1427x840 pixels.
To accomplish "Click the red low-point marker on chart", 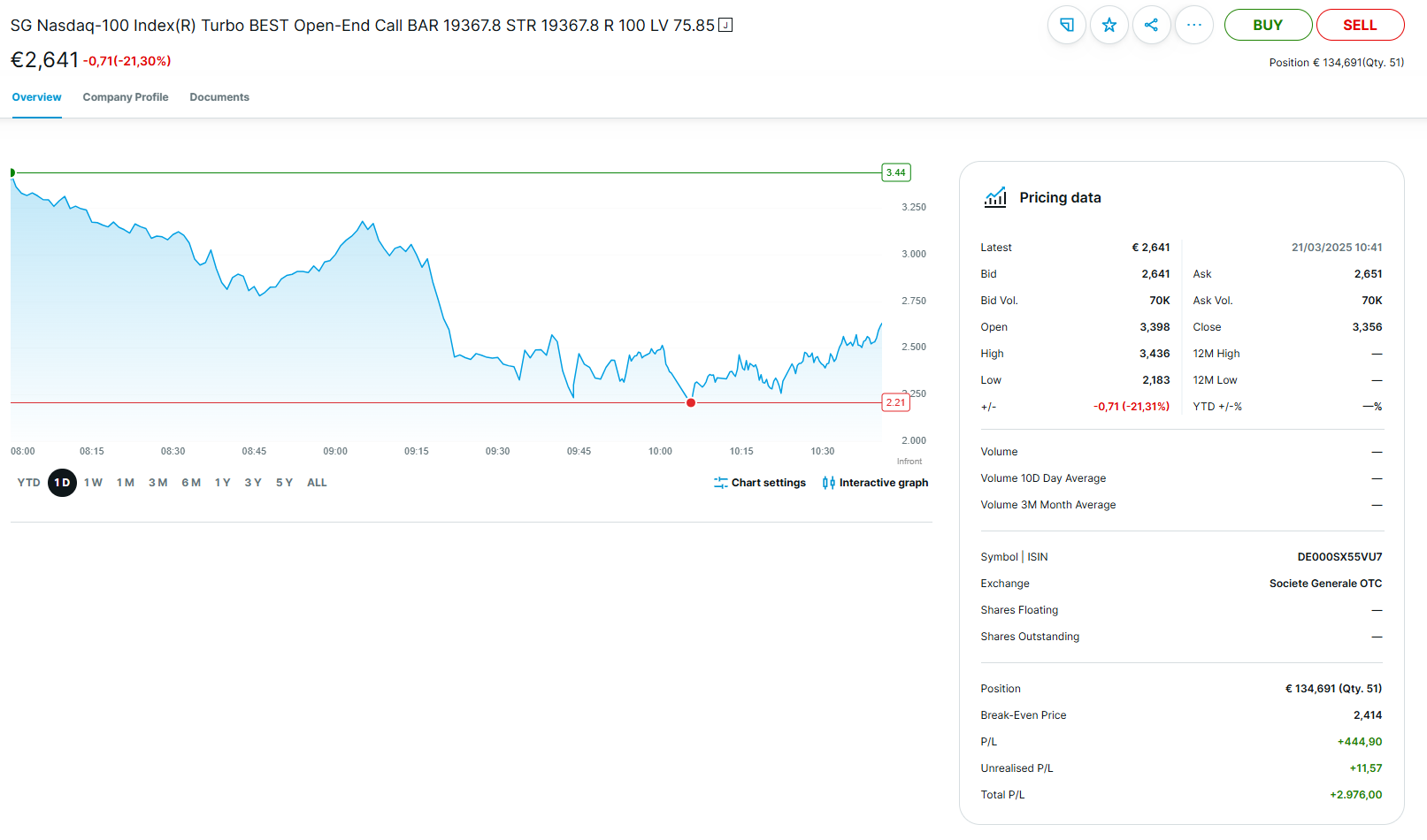I will click(x=691, y=402).
